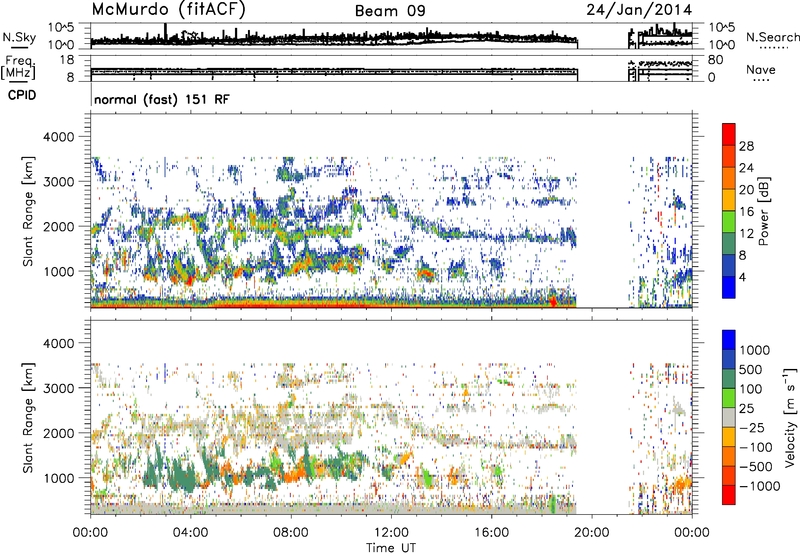Click the '-1000' tick on Velocity colorbar
The height and width of the screenshot is (554, 800).
(760, 486)
